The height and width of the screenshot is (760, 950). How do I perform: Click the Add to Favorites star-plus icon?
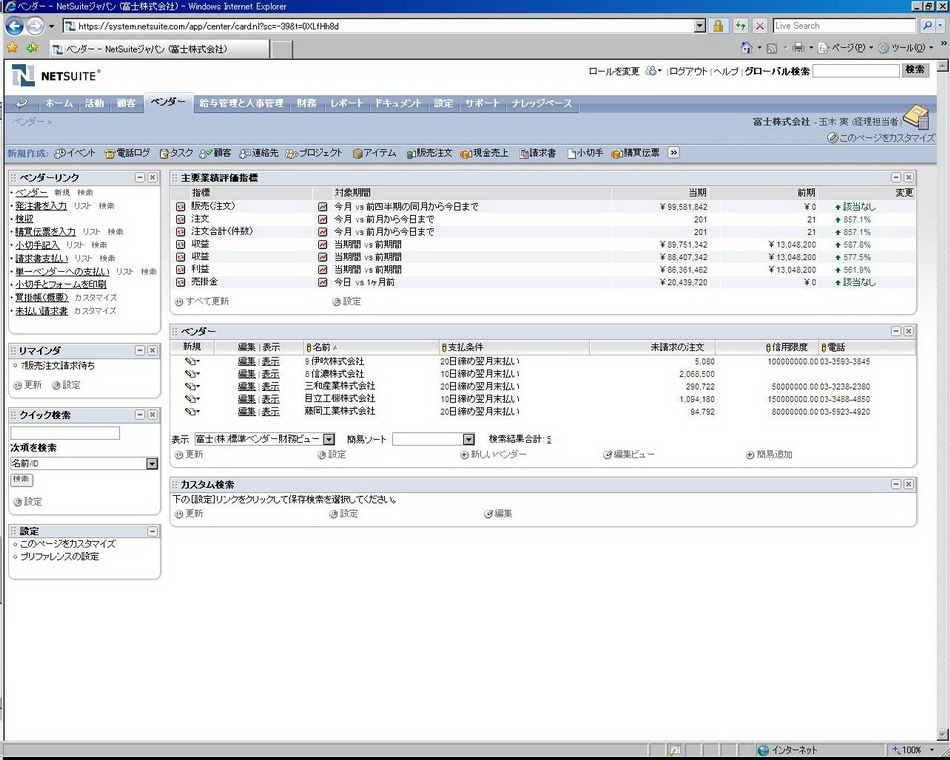click(x=32, y=47)
